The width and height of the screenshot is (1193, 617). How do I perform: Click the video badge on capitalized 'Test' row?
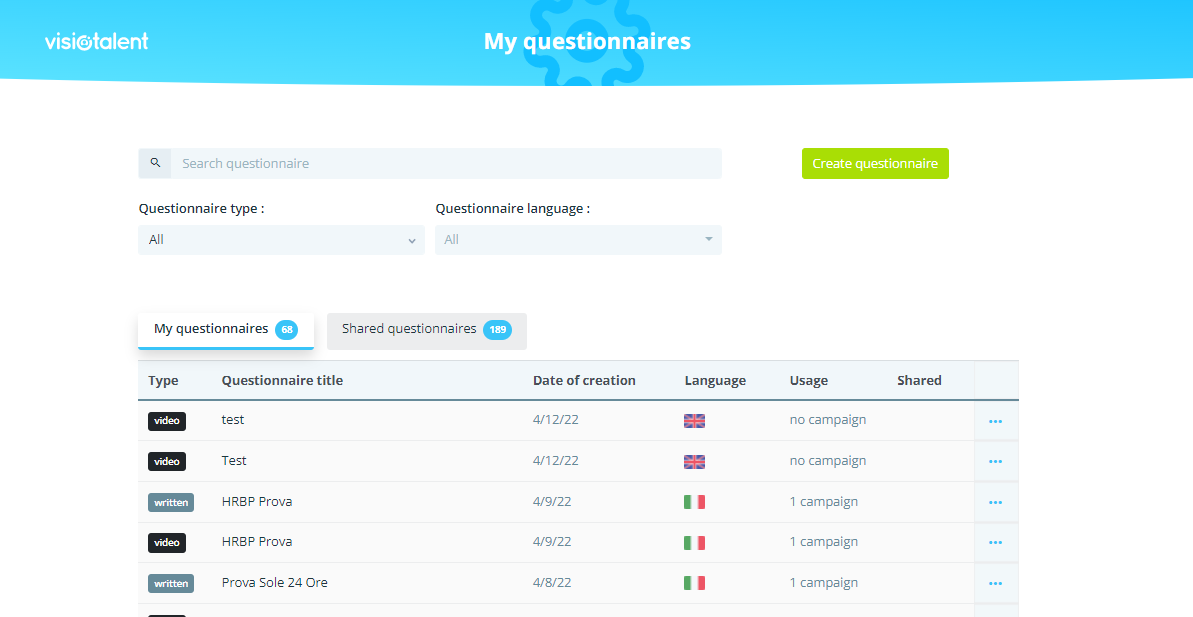tap(167, 462)
